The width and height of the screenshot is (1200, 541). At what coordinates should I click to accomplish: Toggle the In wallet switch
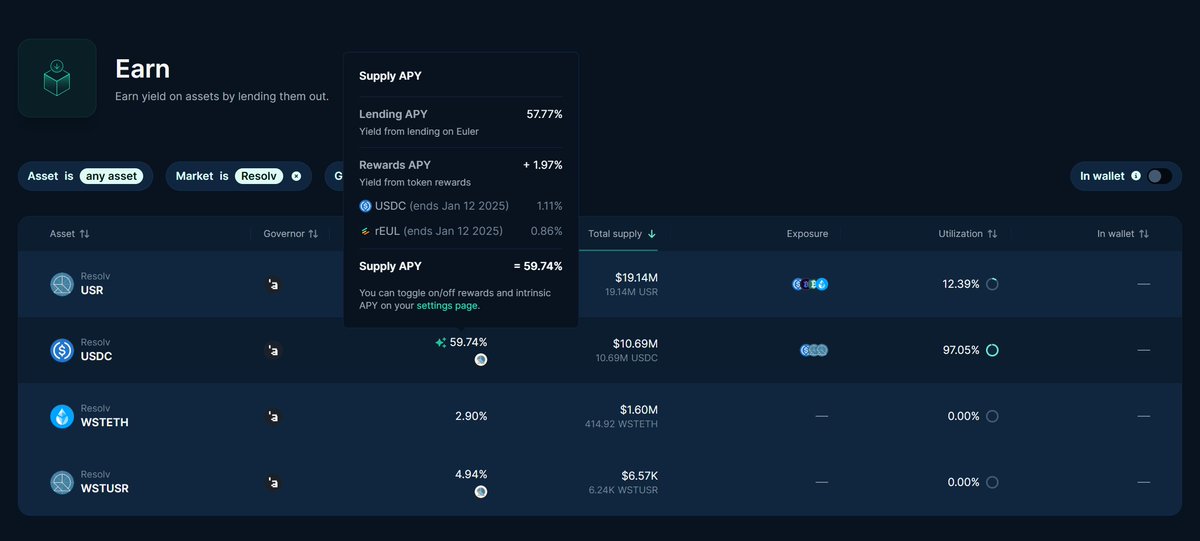tap(1158, 176)
